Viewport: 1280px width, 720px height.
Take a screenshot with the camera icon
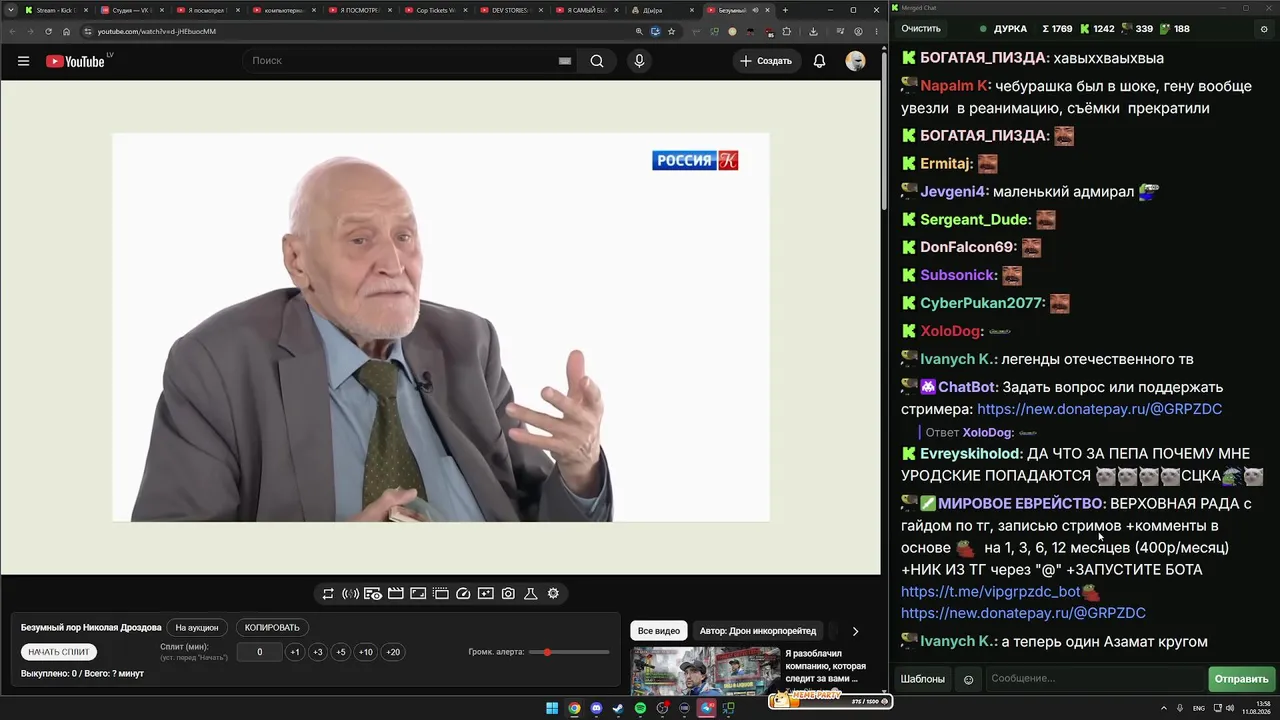tap(508, 594)
